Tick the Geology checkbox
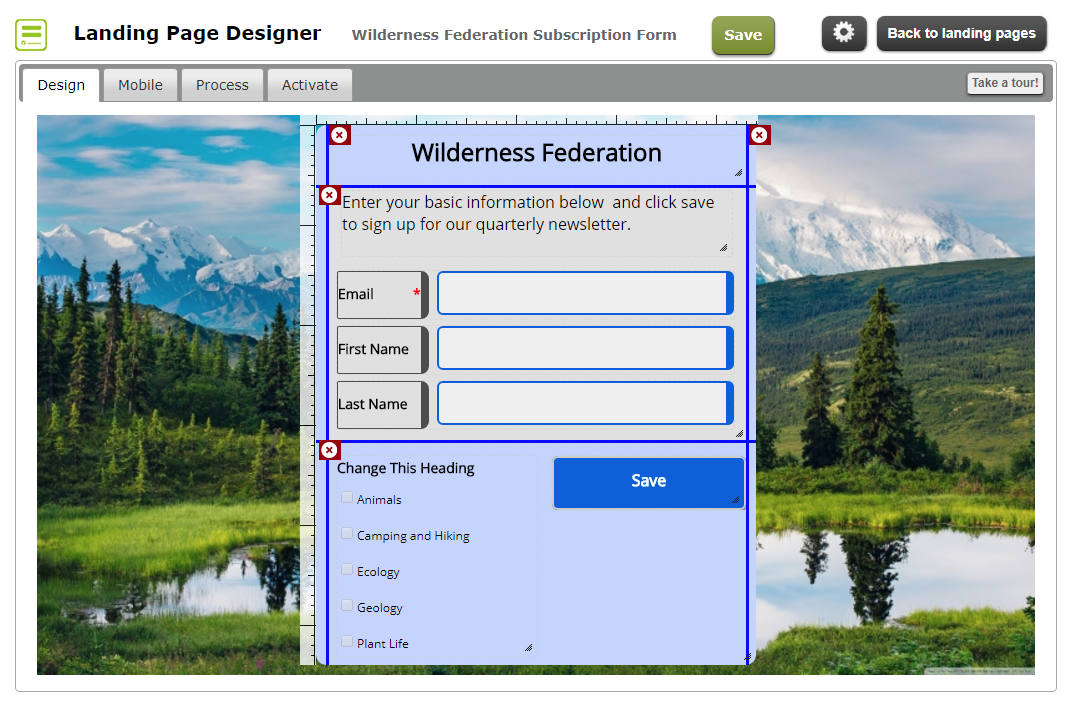The image size is (1072, 707). click(x=347, y=606)
